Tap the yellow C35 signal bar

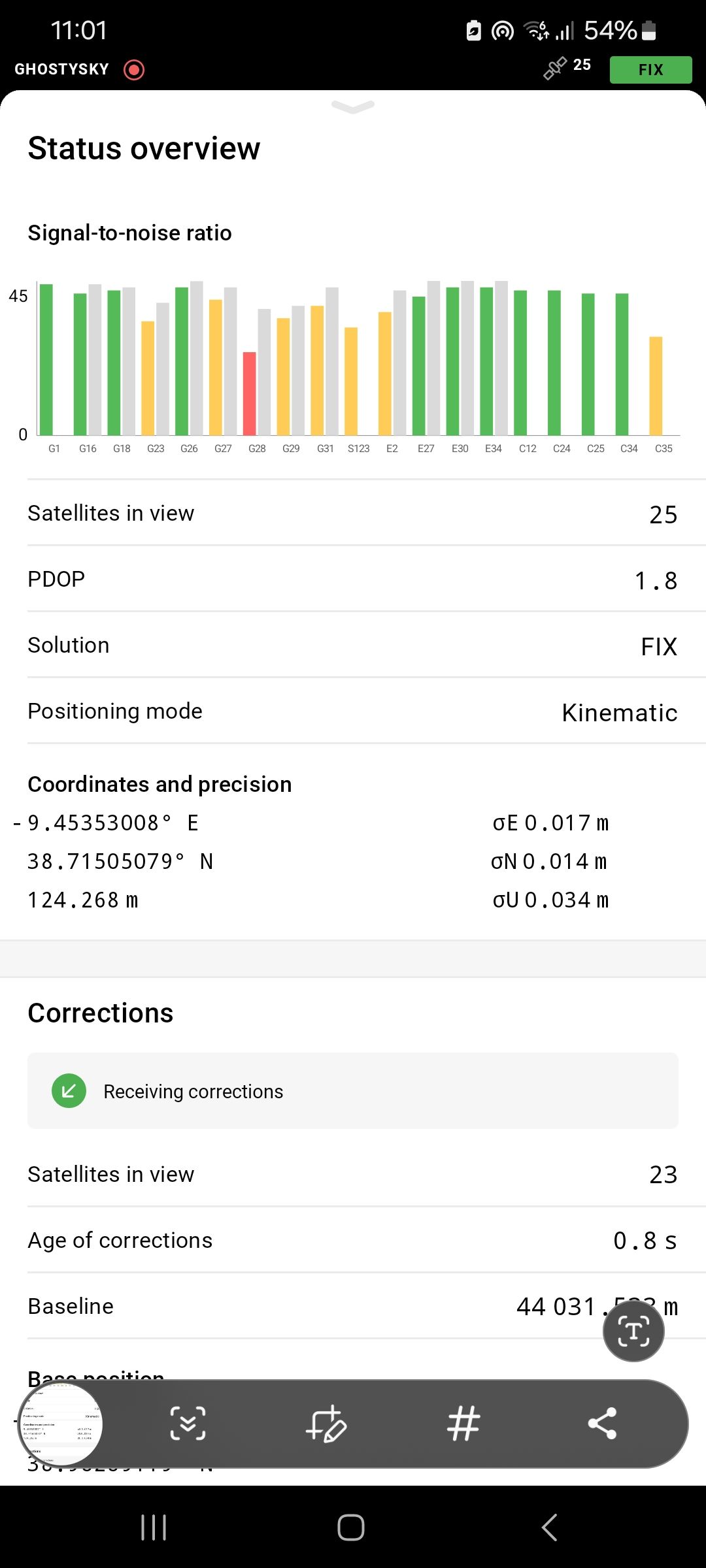click(656, 385)
